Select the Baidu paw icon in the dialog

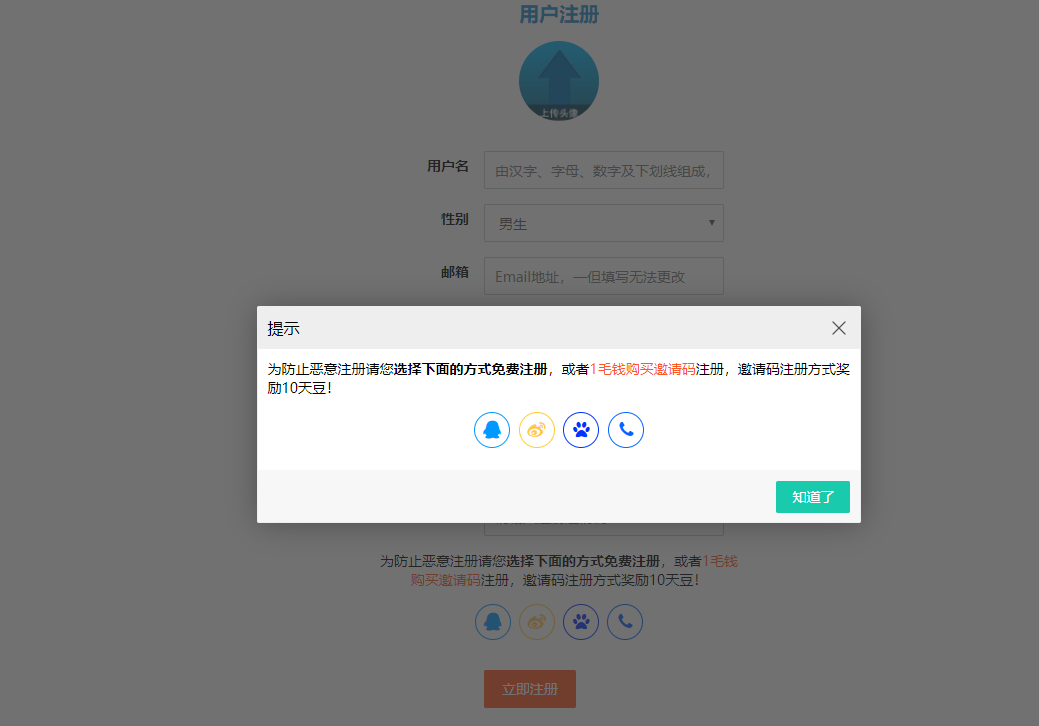pos(581,430)
